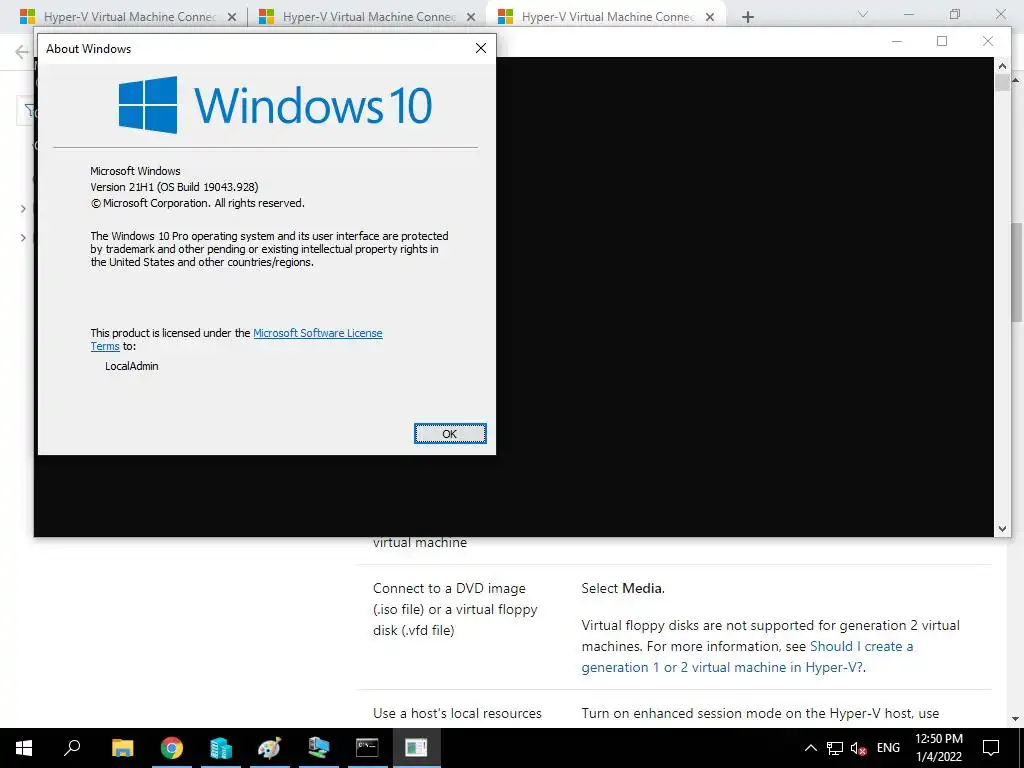Close the third browser tab
Screen dimensions: 1024x768
[x=710, y=17]
